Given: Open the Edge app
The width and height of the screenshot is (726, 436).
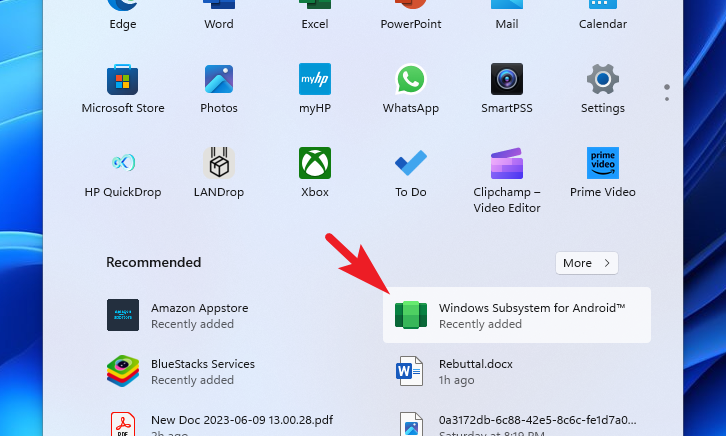Looking at the screenshot, I should tap(123, 15).
